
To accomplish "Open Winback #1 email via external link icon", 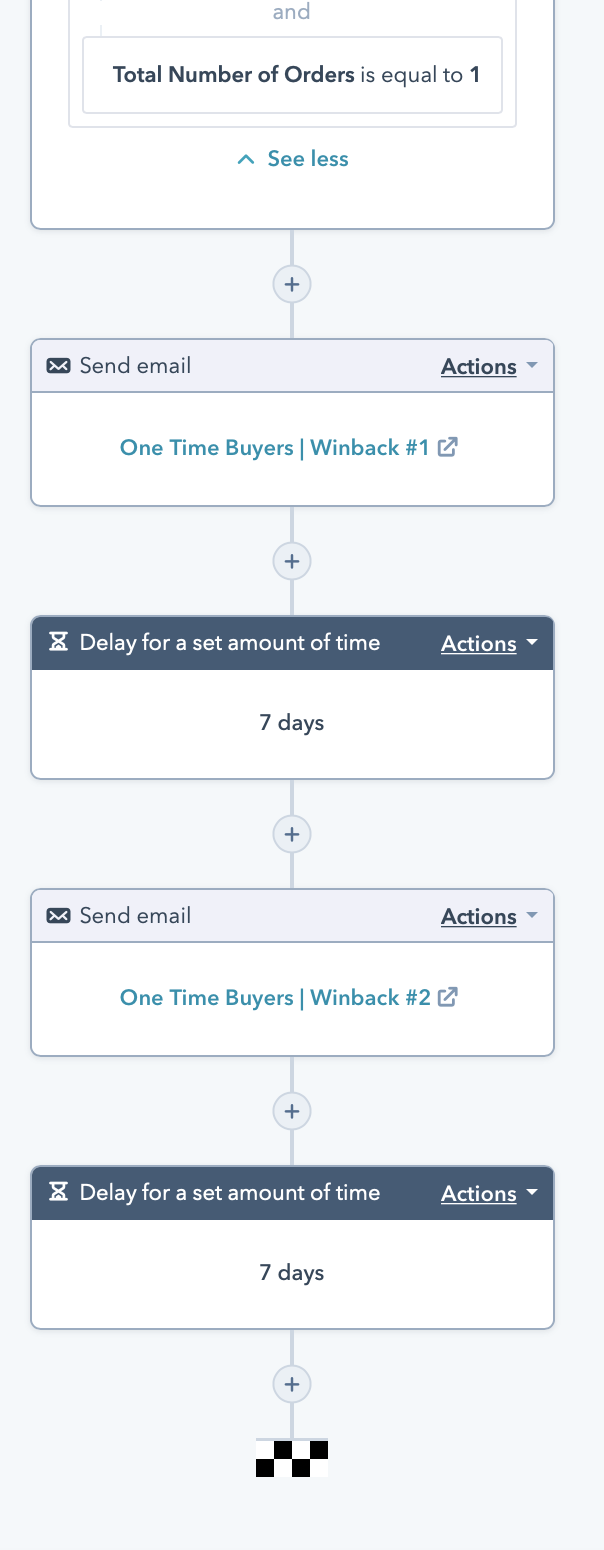I will [449, 447].
